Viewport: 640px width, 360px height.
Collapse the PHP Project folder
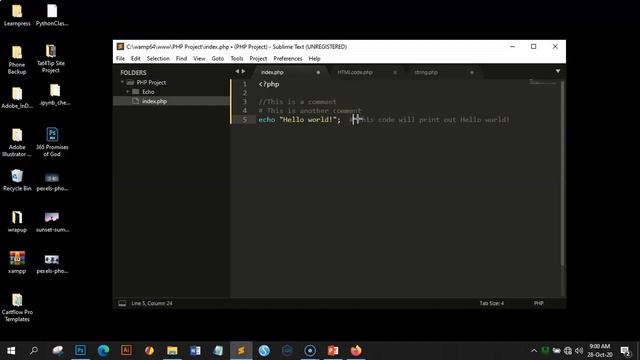[122, 82]
